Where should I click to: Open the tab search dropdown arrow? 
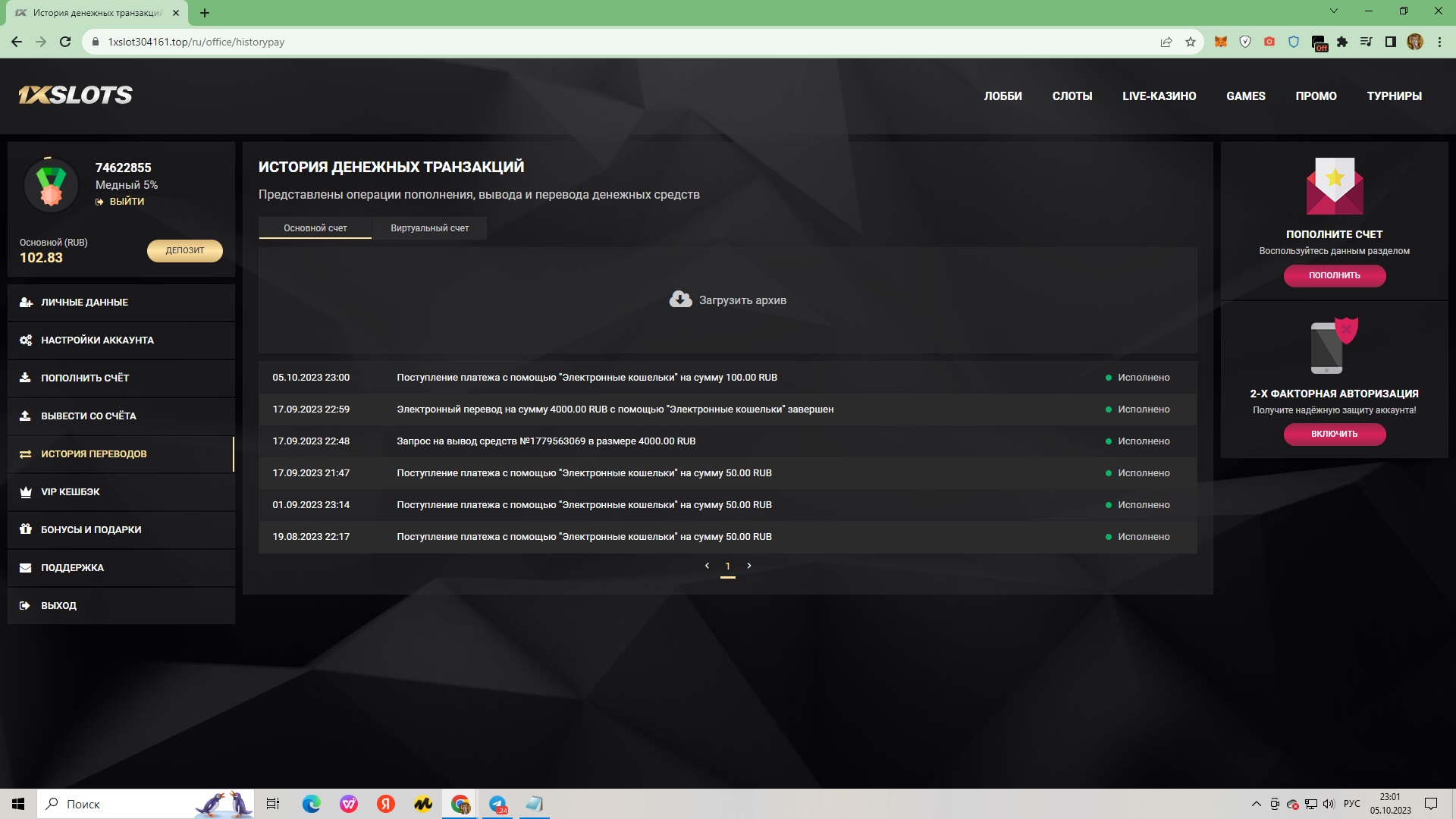1334,11
